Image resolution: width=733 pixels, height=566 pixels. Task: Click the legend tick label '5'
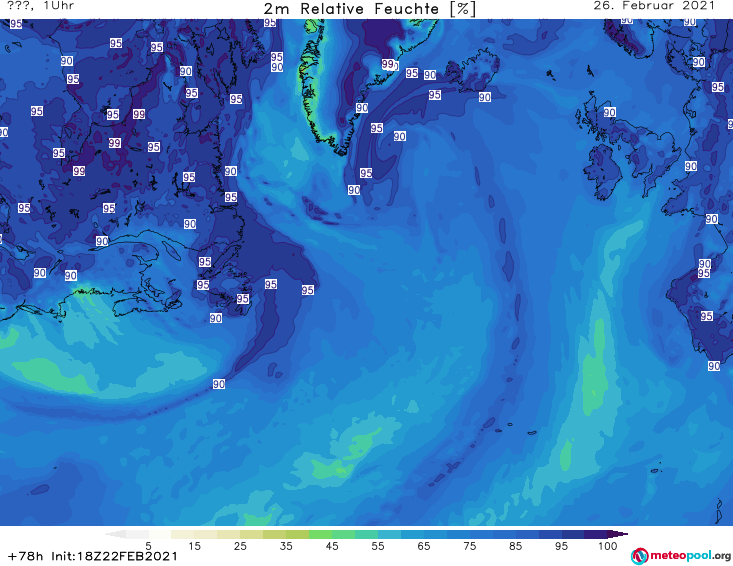tap(148, 545)
